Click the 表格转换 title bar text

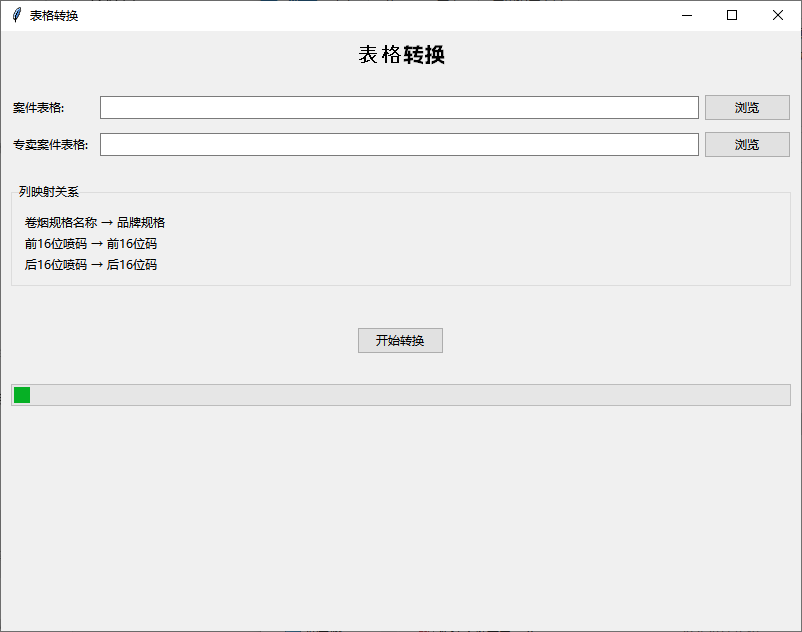pos(52,15)
